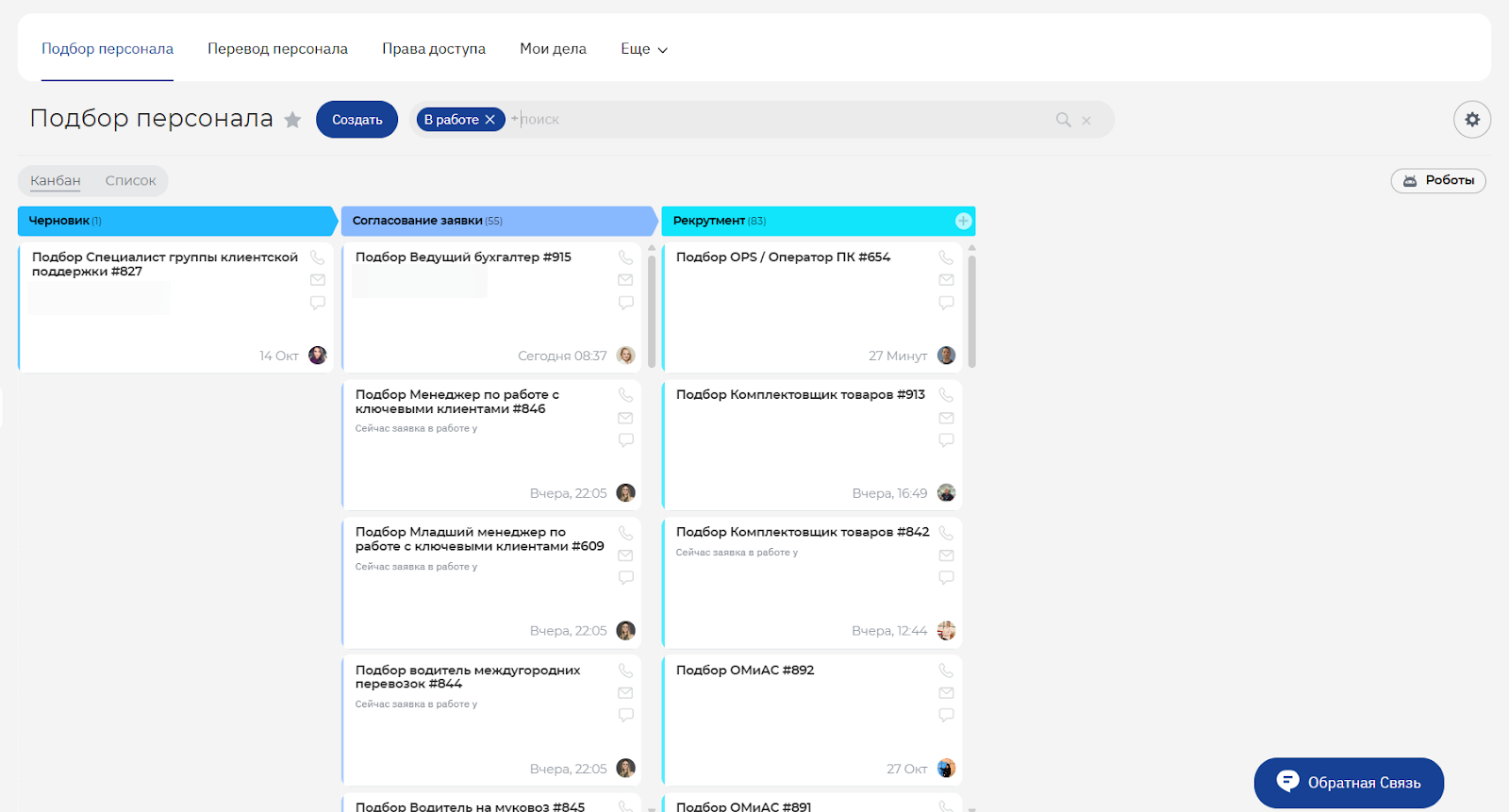Screen dimensions: 1509x812
Task: Click the email icon on card #827
Action: 318,280
